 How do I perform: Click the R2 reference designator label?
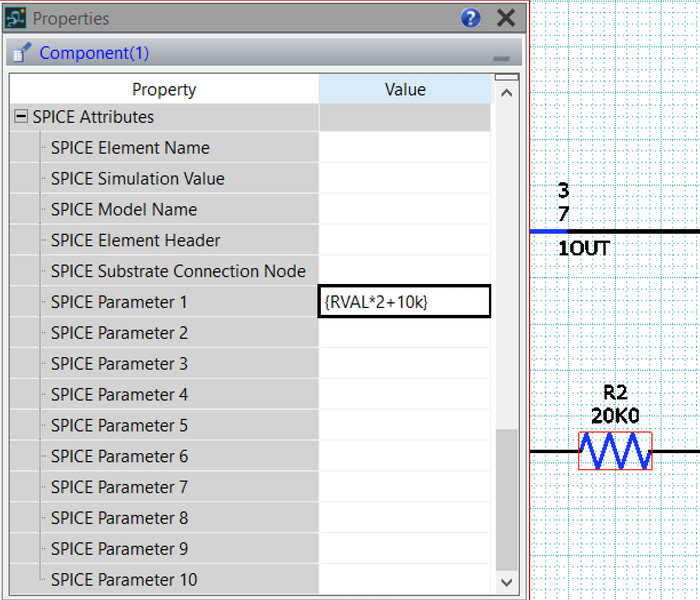click(615, 392)
